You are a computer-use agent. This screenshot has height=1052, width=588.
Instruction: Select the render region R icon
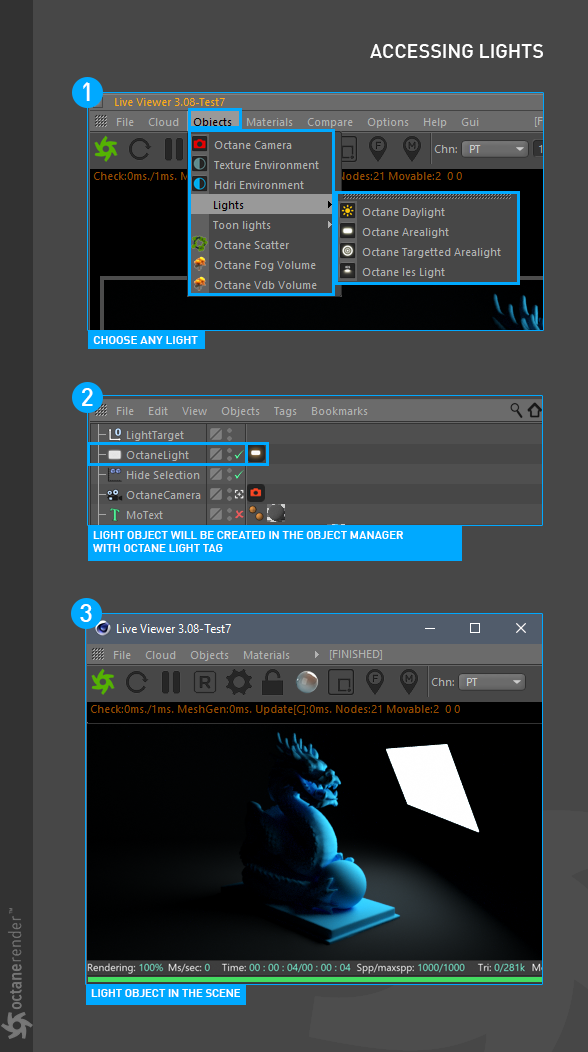coord(205,682)
